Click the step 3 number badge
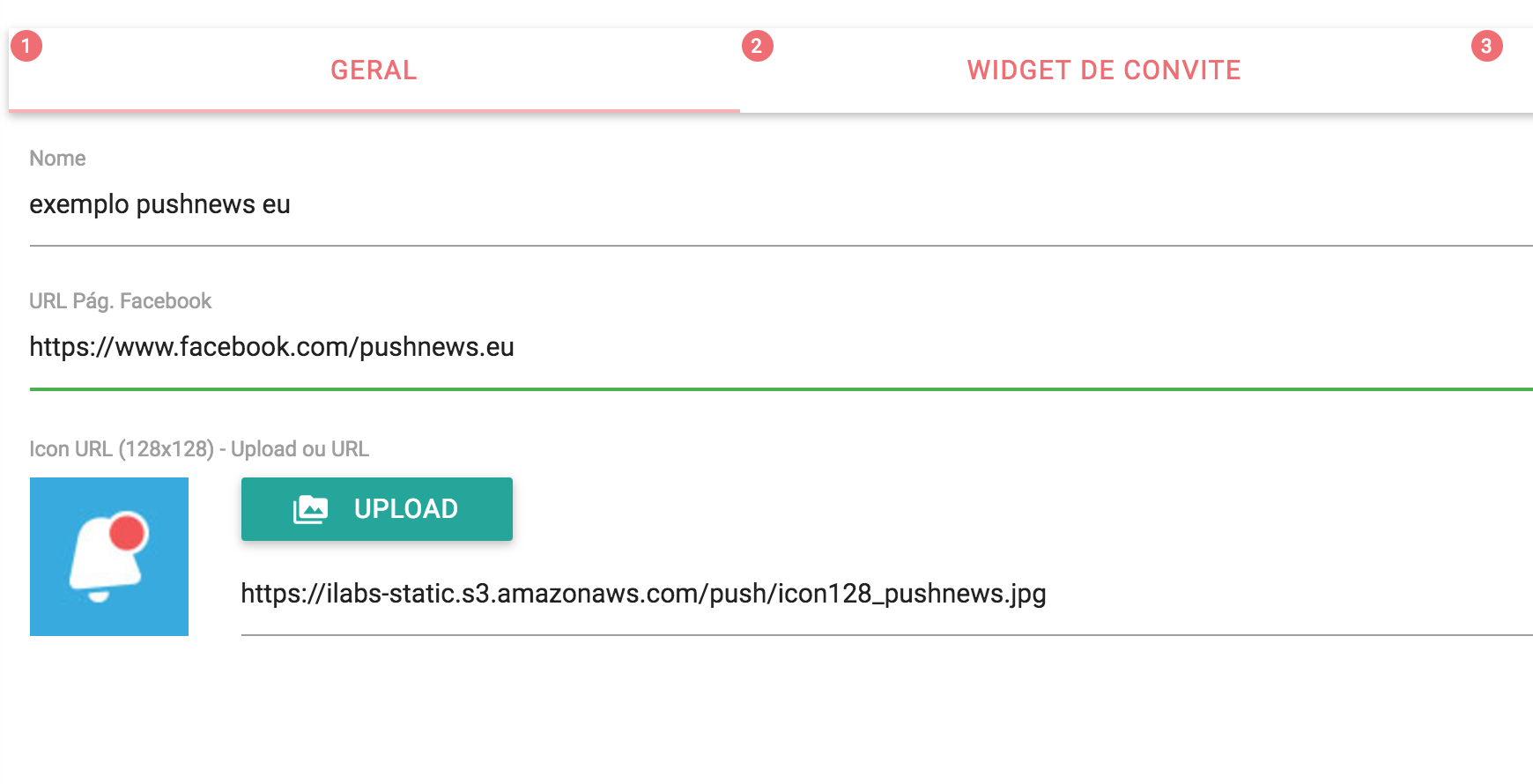Image resolution: width=1533 pixels, height=784 pixels. (x=1487, y=46)
